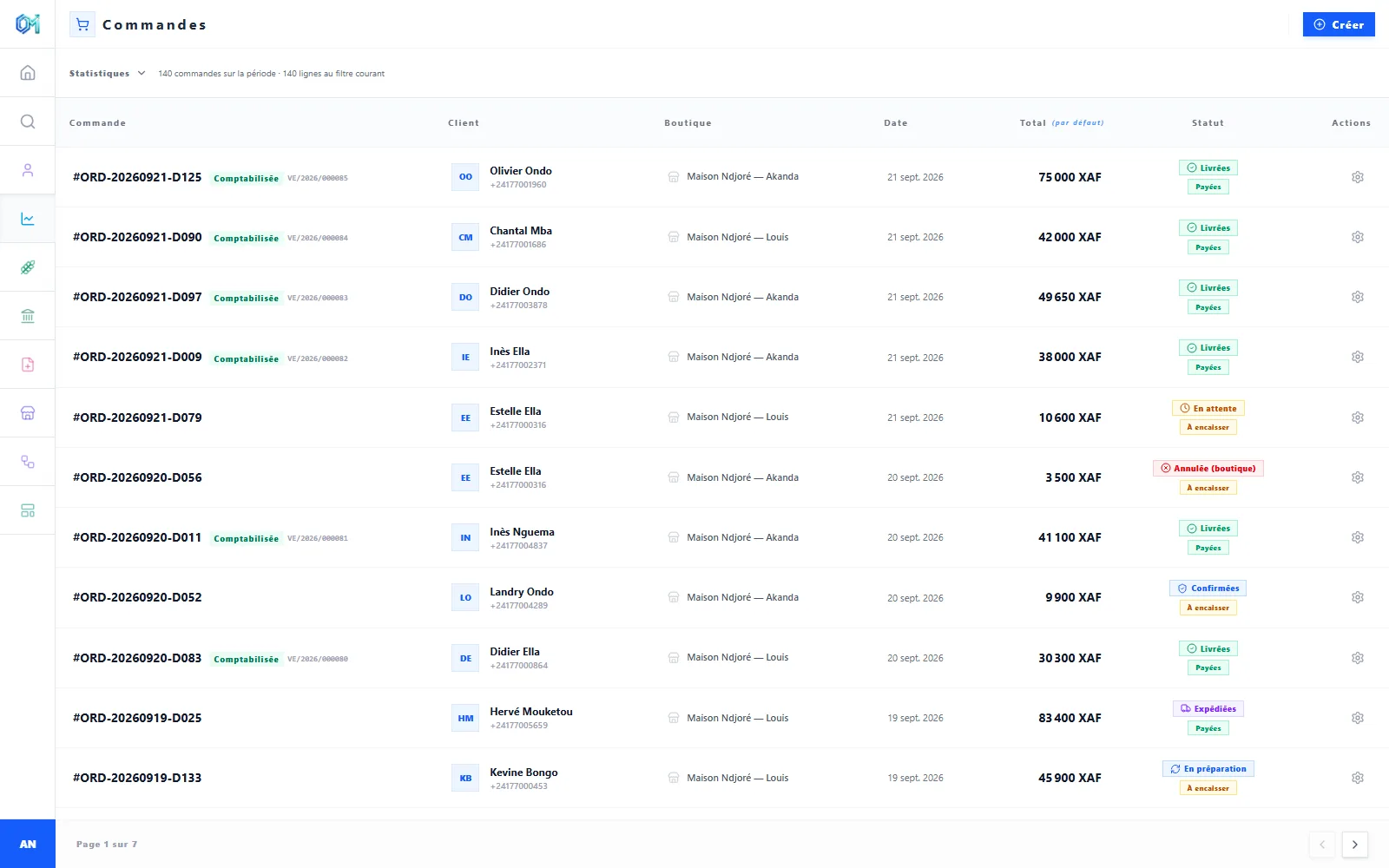Open actions gear for order D009
This screenshot has height=868, width=1389.
[x=1358, y=357]
